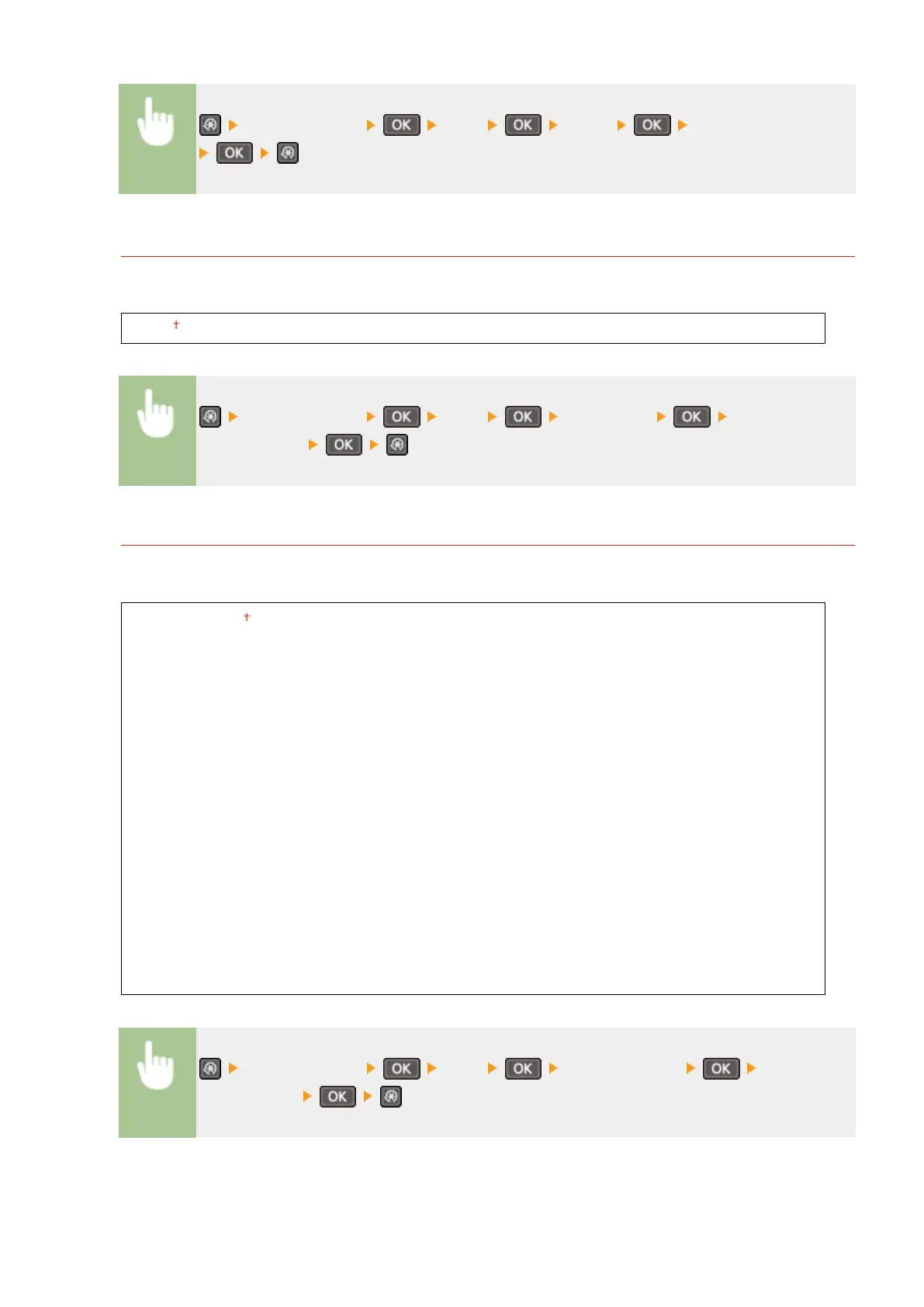Click the pointing hand icon in the middle procedure panel

156,413
